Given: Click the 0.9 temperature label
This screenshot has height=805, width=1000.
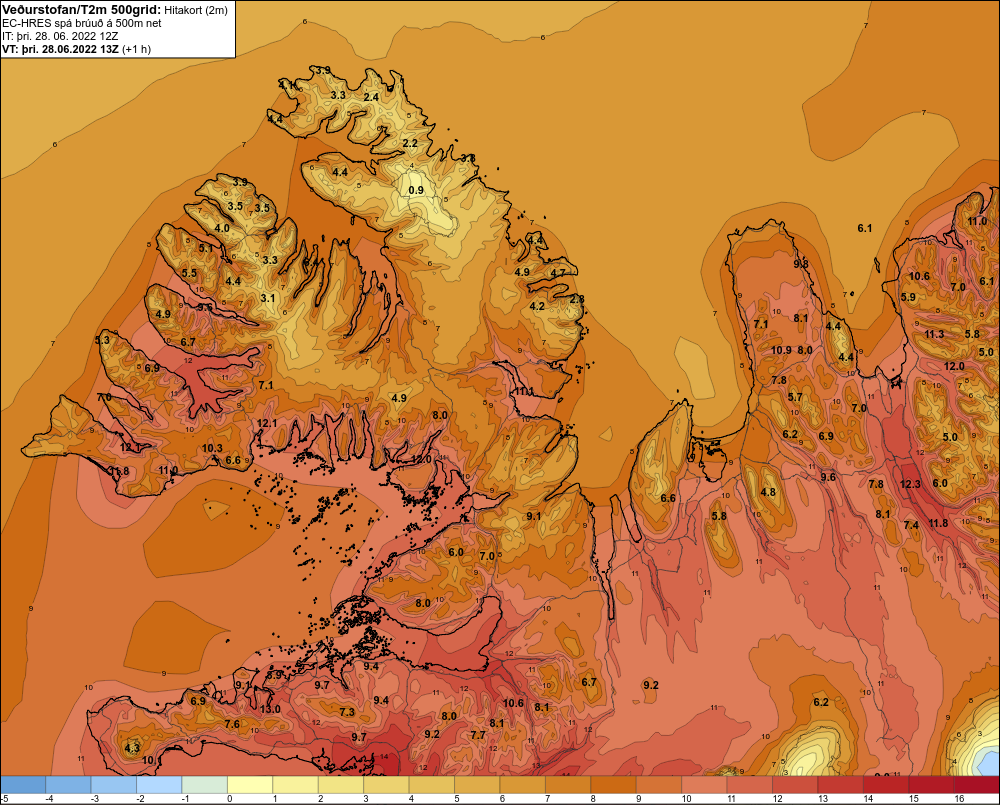Looking at the screenshot, I should pyautogui.click(x=416, y=190).
